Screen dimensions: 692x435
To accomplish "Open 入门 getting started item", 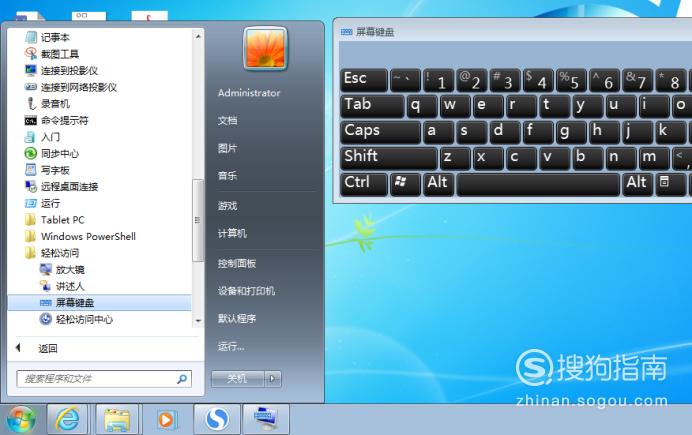I will (x=42, y=137).
